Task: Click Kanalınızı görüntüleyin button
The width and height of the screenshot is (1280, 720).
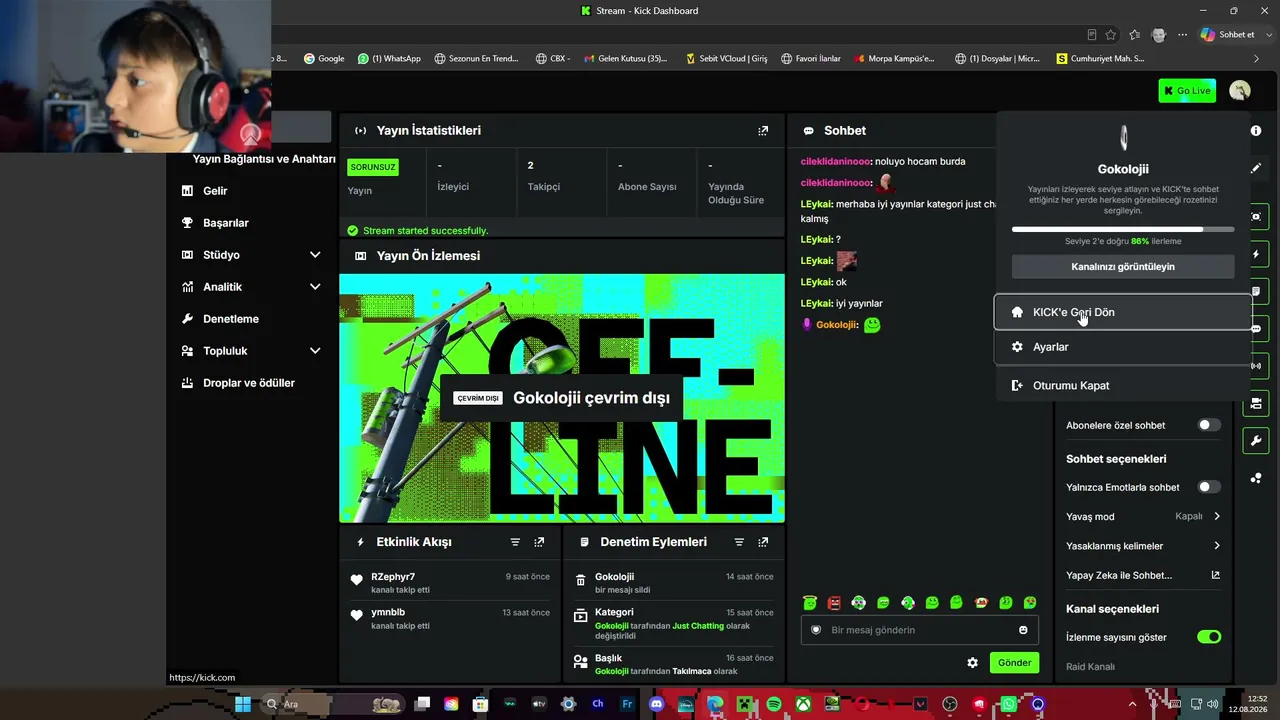Action: [1123, 267]
